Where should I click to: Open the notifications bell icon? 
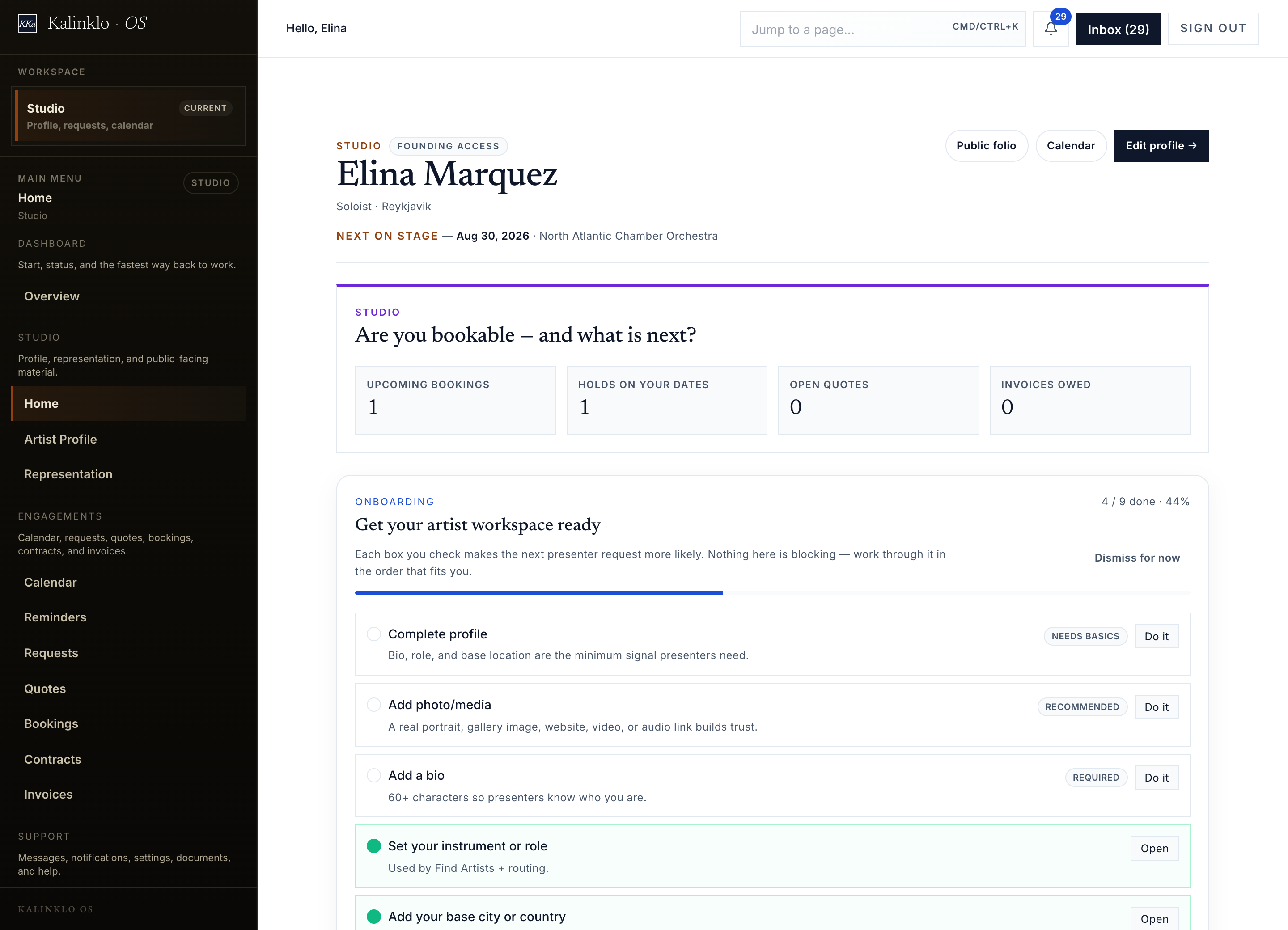tap(1050, 28)
